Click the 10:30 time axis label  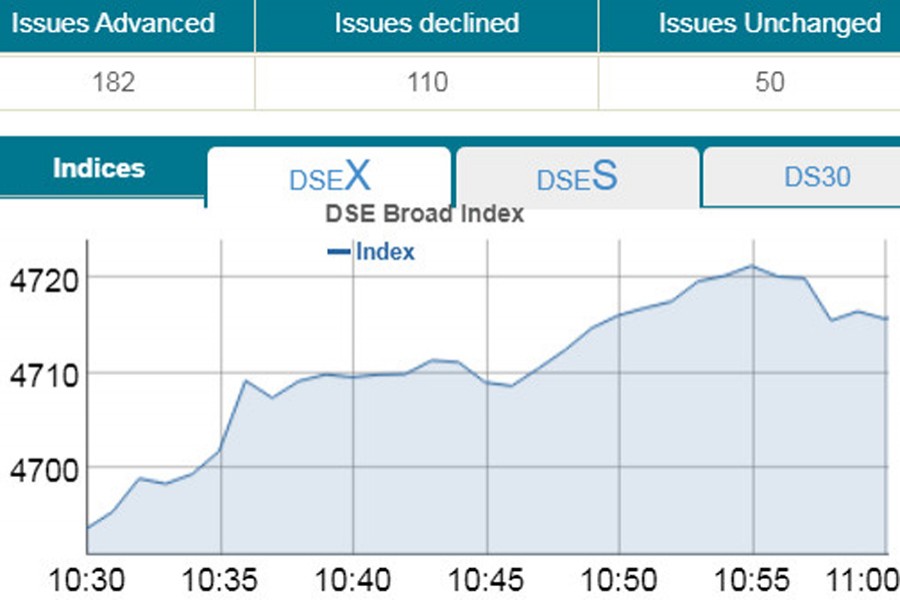pos(87,580)
